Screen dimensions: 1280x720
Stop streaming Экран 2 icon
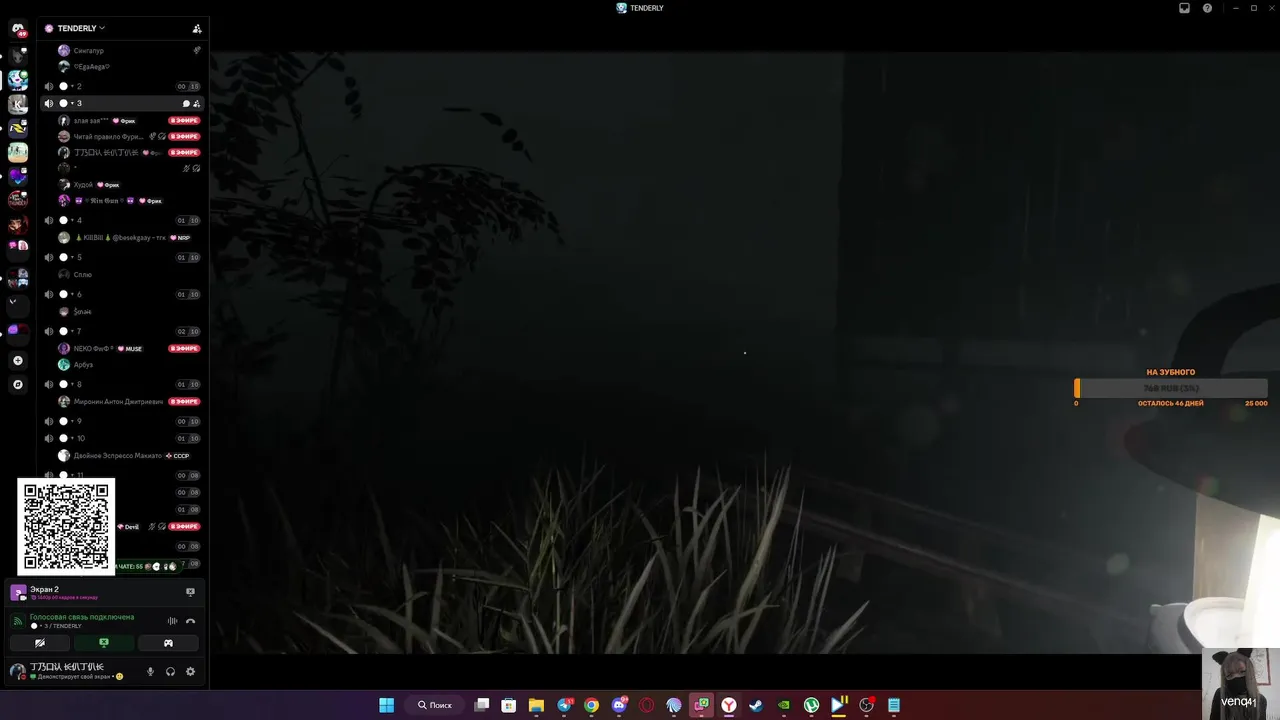(190, 592)
